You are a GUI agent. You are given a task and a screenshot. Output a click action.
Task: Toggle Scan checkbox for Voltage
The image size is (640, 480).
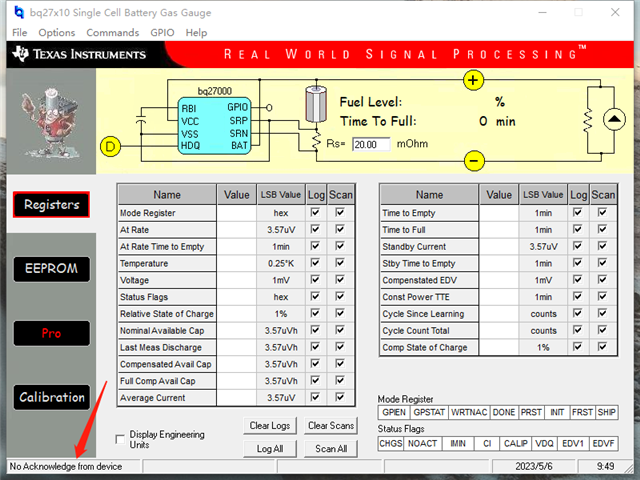click(x=340, y=279)
